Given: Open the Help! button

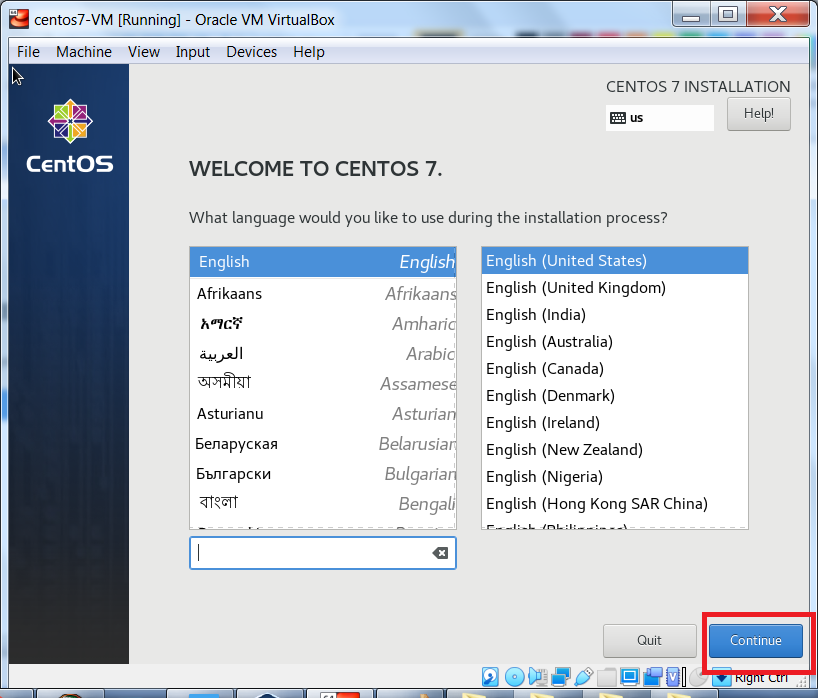Looking at the screenshot, I should 758,114.
